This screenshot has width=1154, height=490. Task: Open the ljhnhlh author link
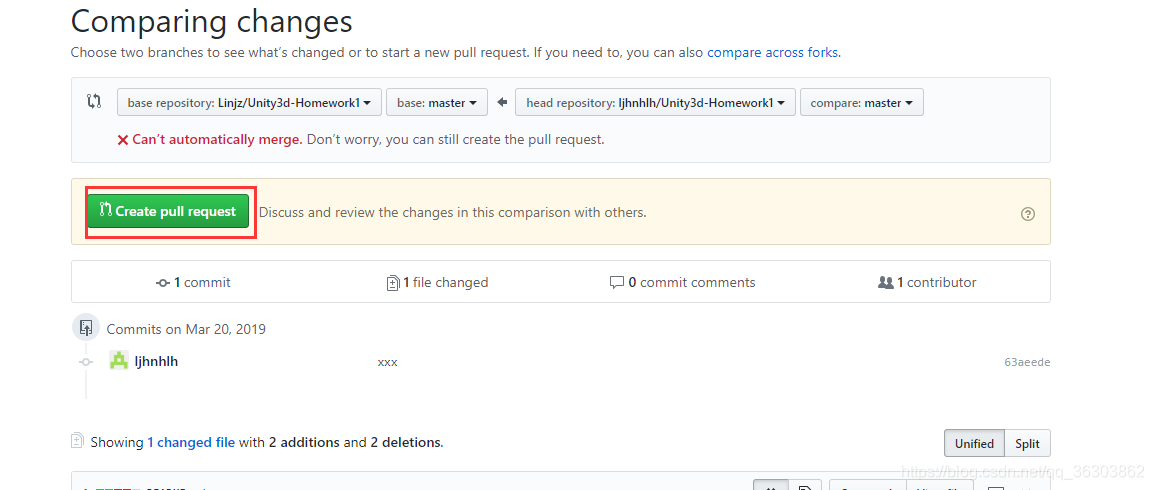(x=156, y=361)
